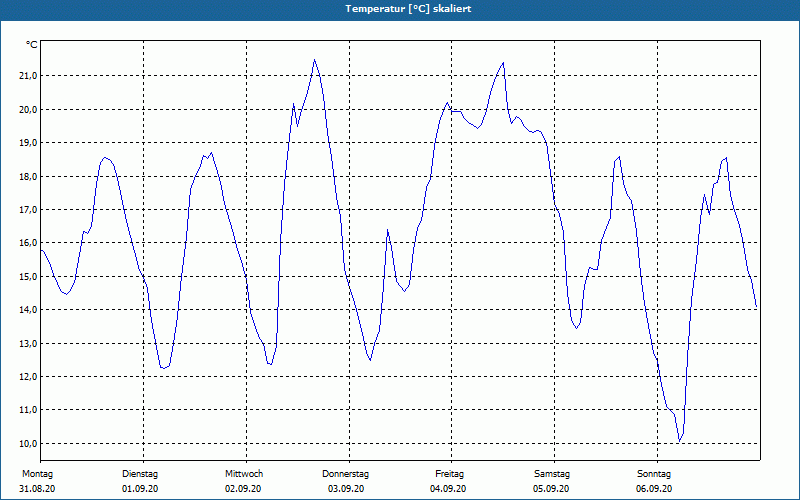Click the 17,0 y-axis value

pos(28,210)
